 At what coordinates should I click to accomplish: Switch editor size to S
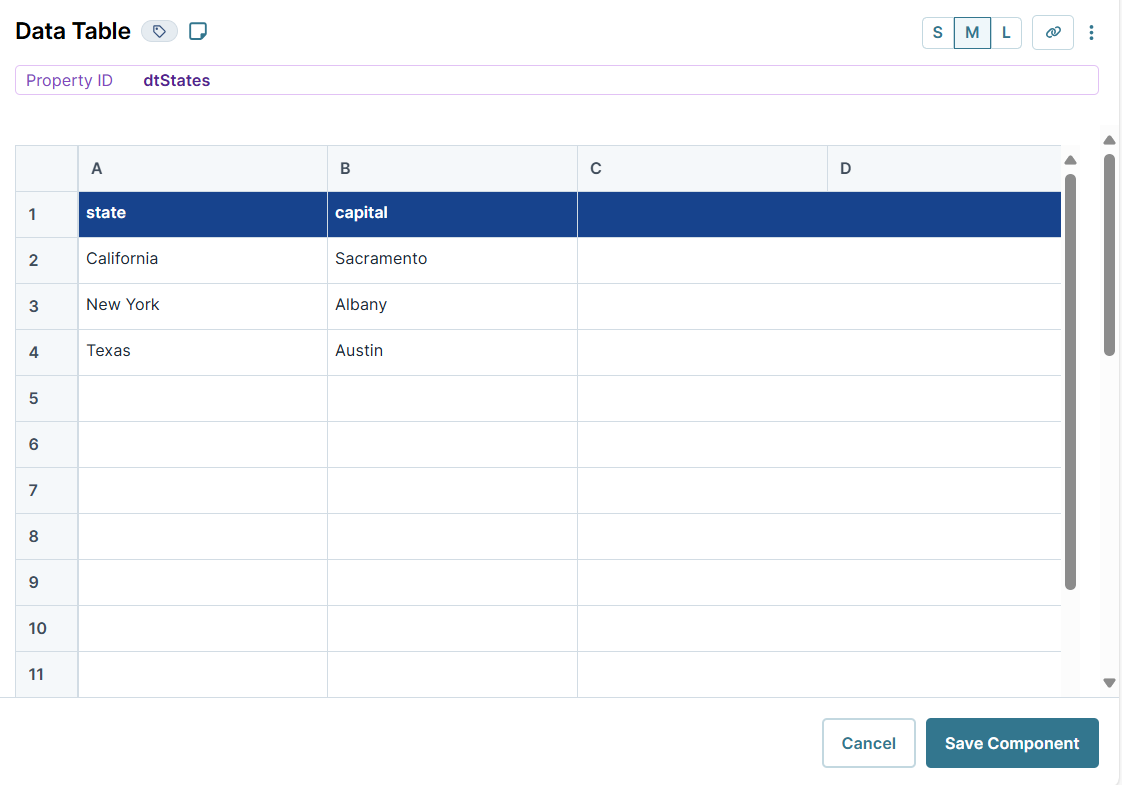937,32
